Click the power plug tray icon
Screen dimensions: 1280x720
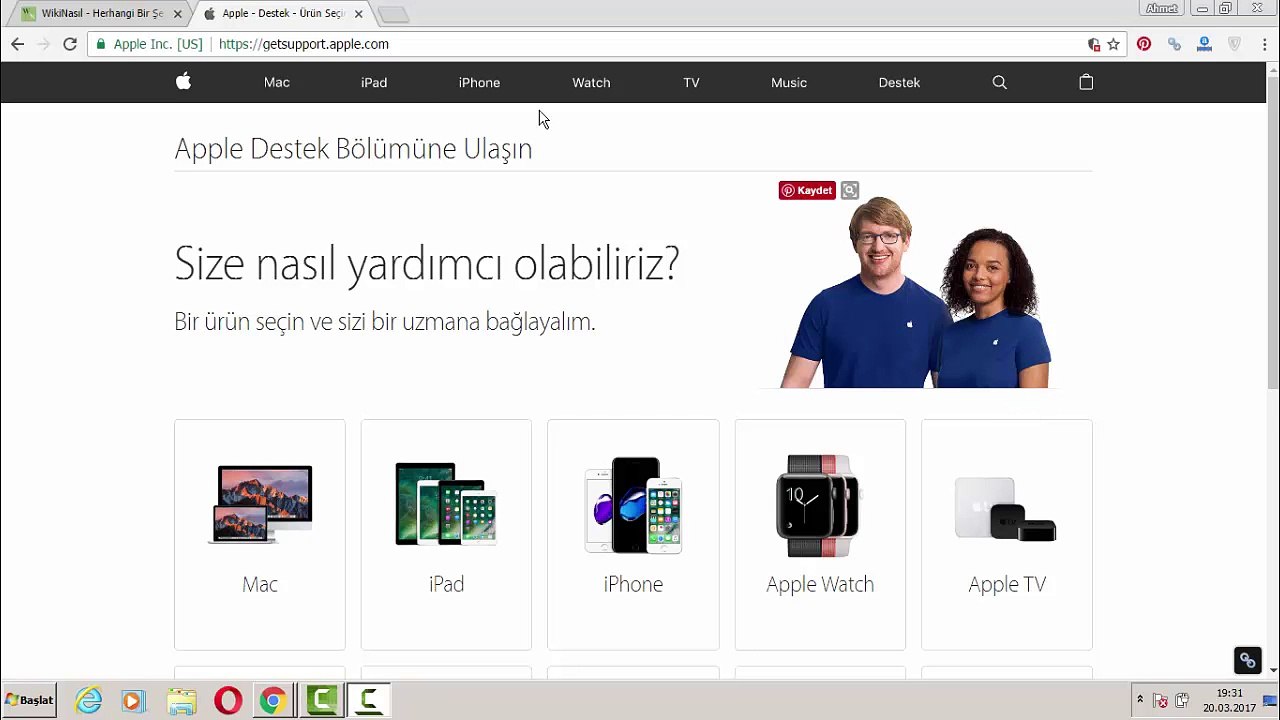[x=1182, y=700]
